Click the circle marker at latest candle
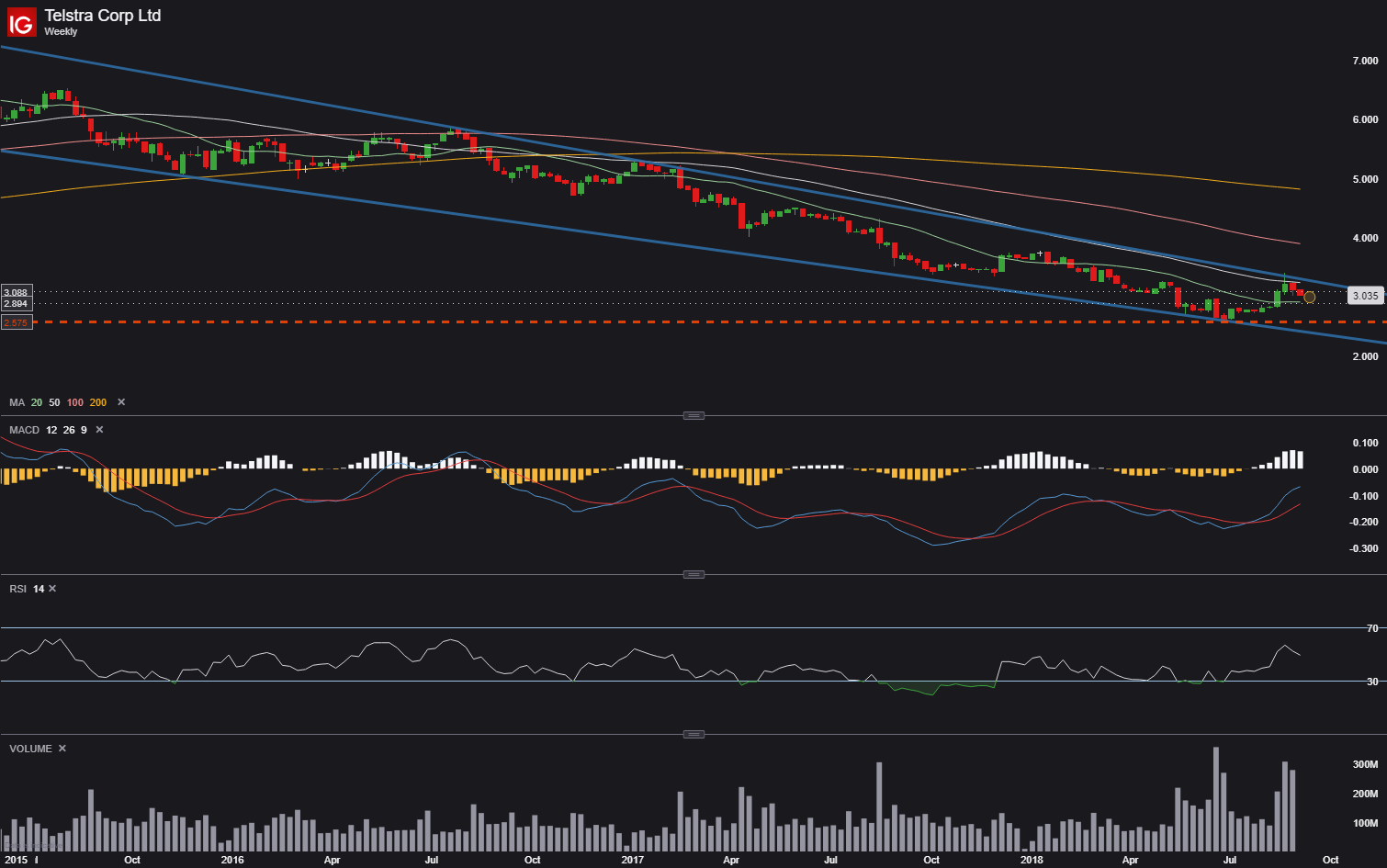Screen dimensions: 1387x868 coord(1310,297)
